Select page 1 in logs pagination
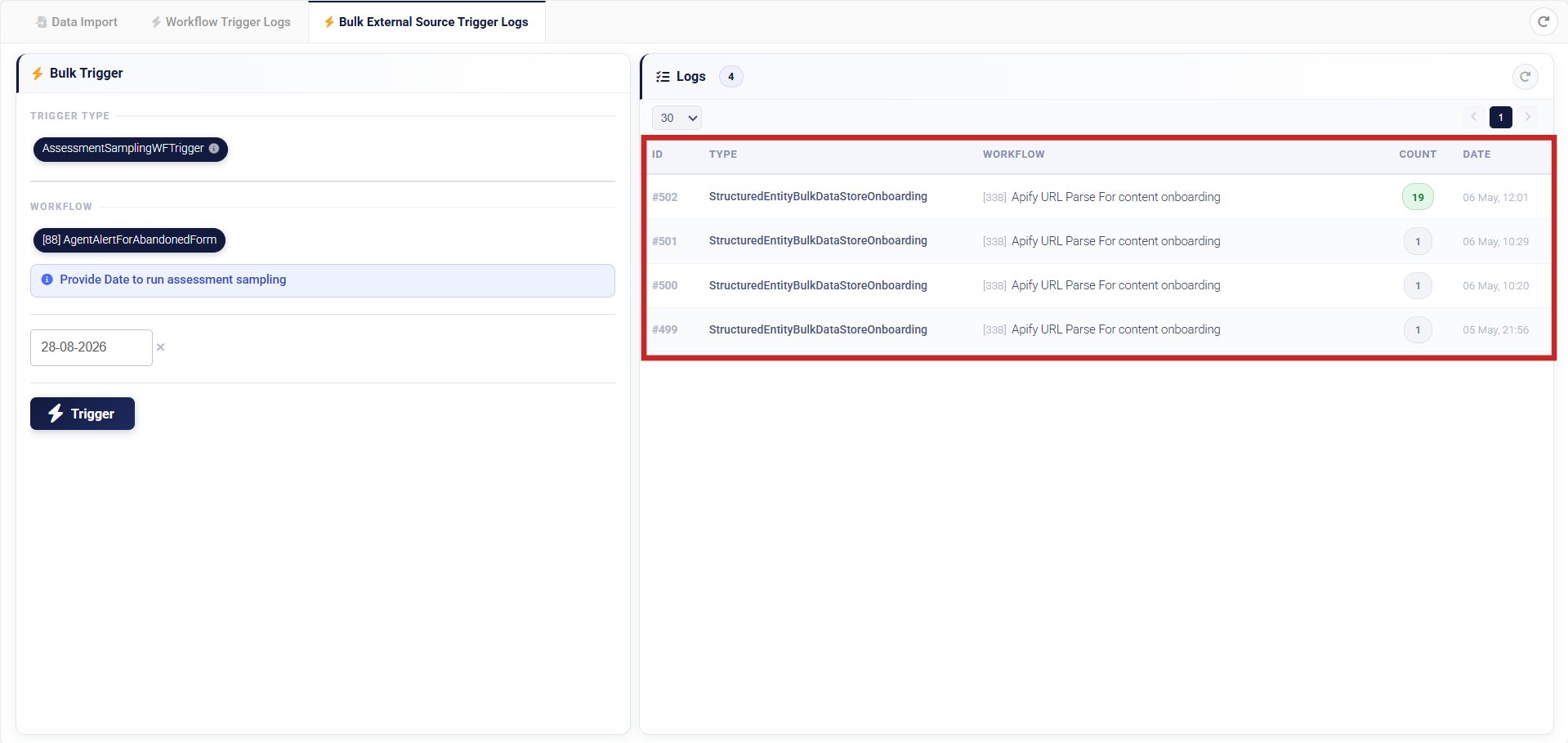1568x743 pixels. pos(1500,117)
